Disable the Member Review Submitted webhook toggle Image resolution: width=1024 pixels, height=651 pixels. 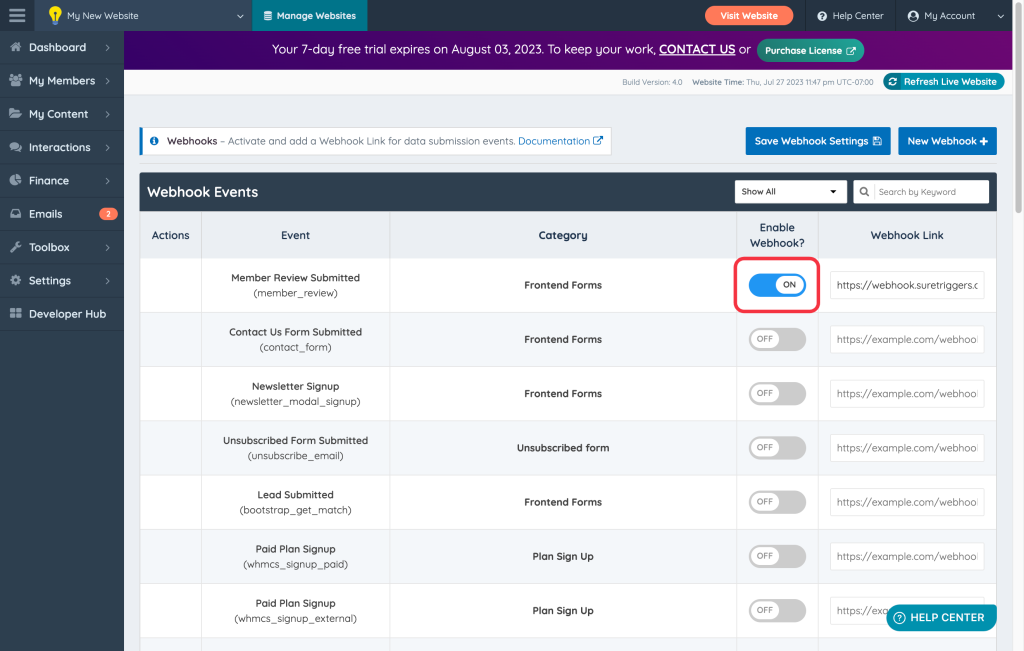pos(777,285)
